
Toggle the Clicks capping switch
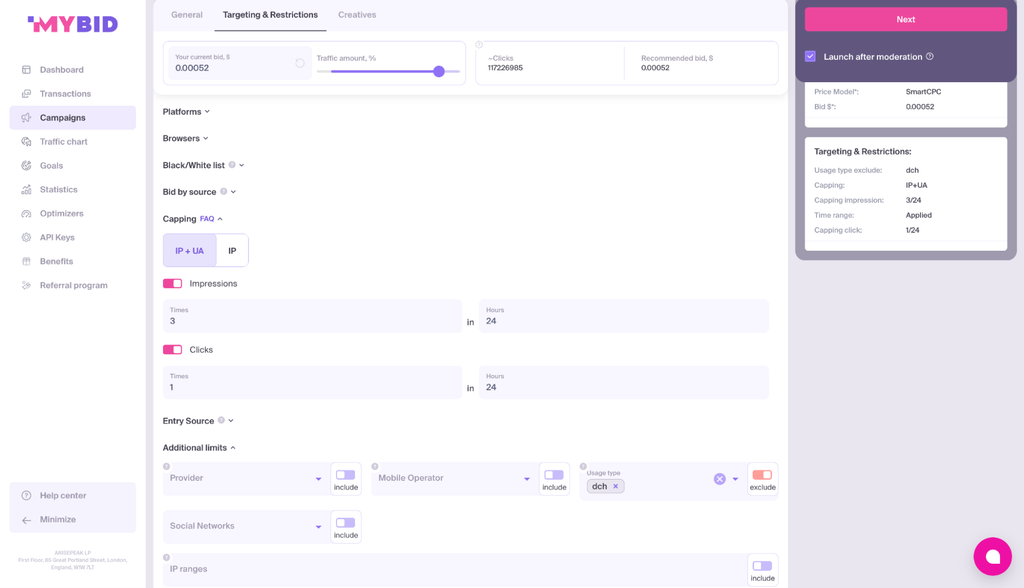coord(172,350)
